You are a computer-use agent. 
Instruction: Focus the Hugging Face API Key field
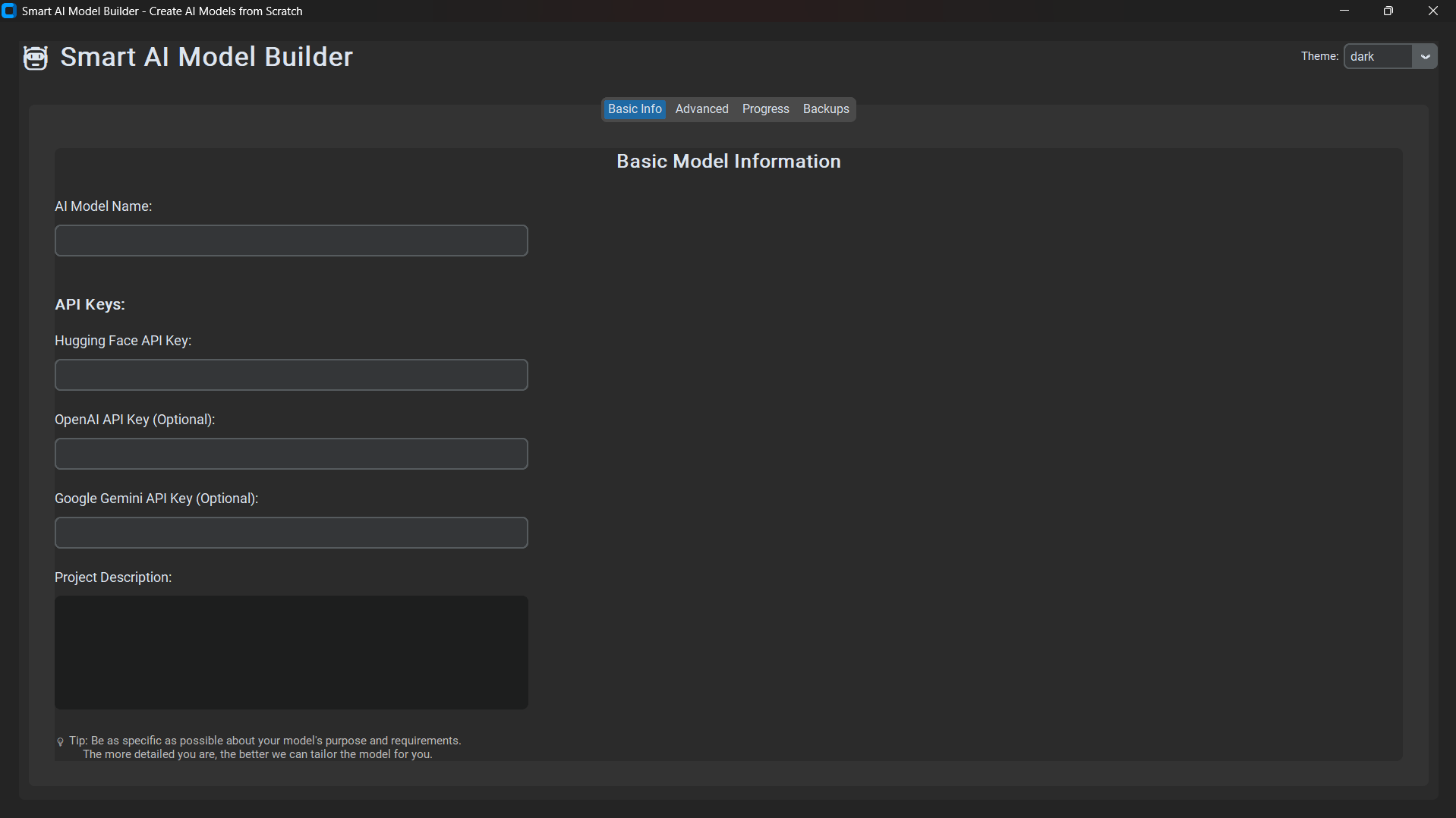point(291,374)
